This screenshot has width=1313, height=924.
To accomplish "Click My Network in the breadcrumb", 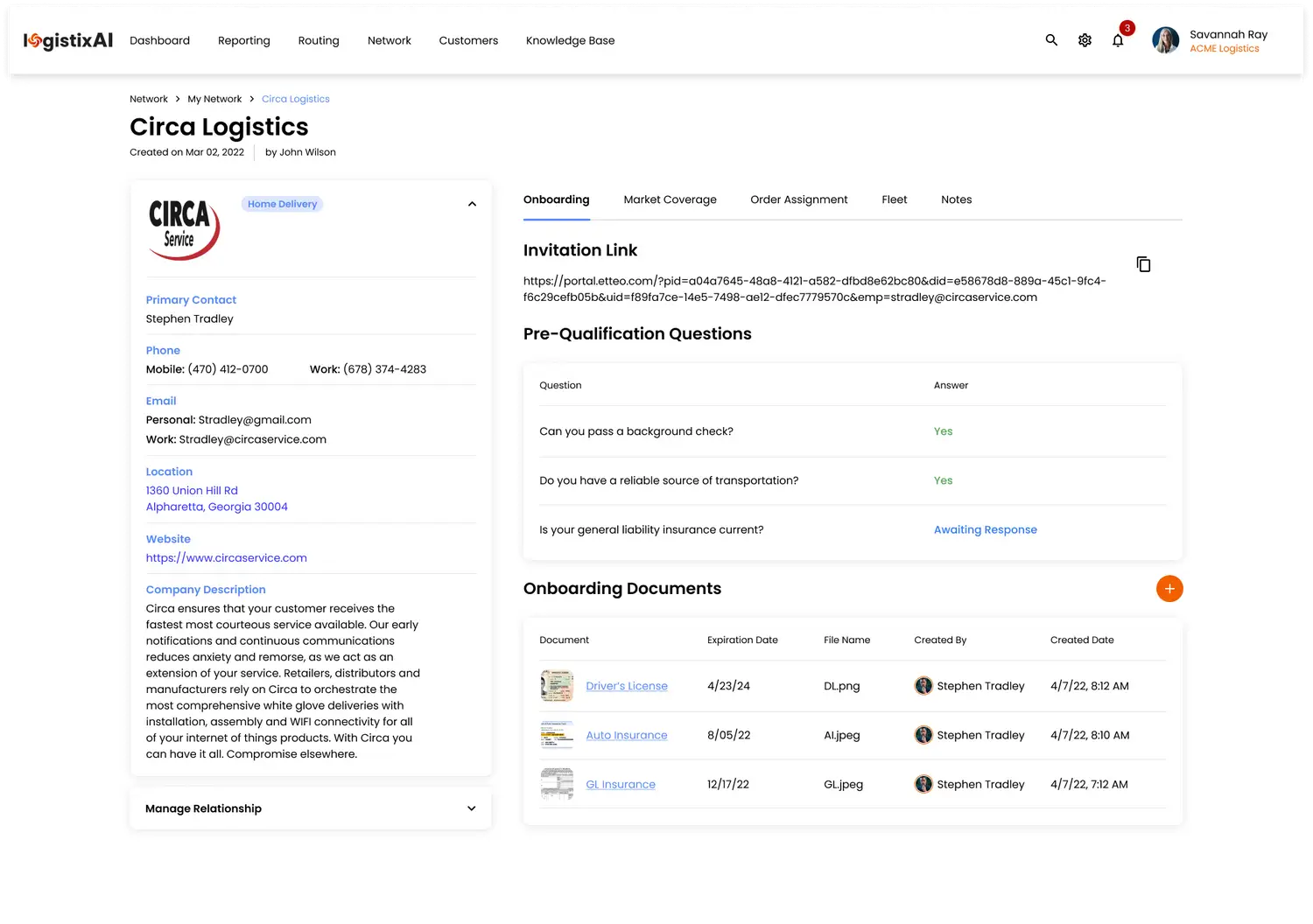I will click(x=214, y=99).
